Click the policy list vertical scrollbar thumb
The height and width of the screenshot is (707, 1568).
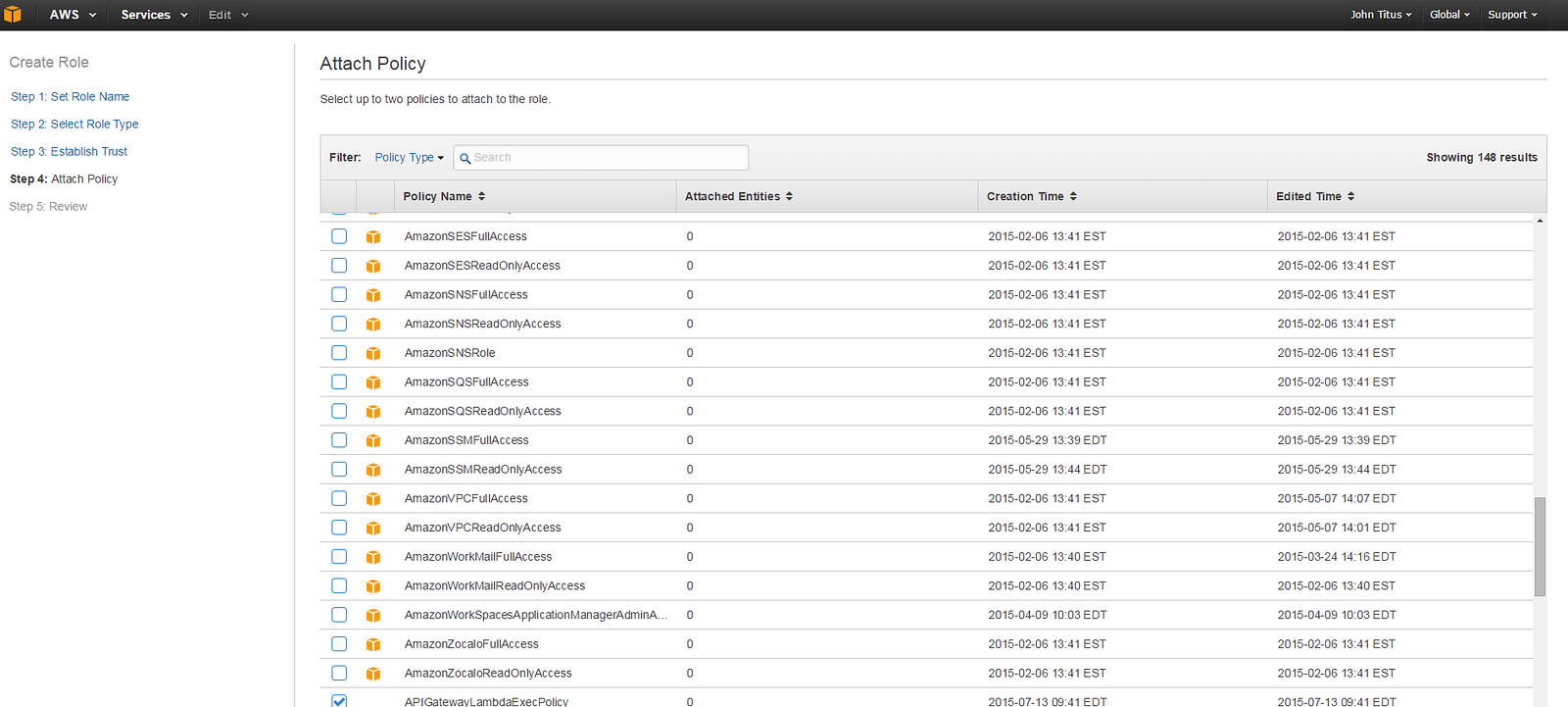click(1540, 546)
